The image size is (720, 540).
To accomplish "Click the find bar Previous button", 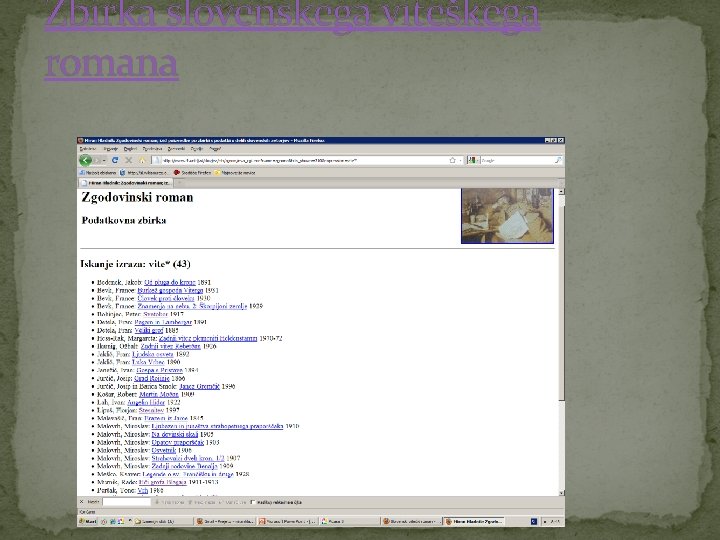I will coord(202,502).
